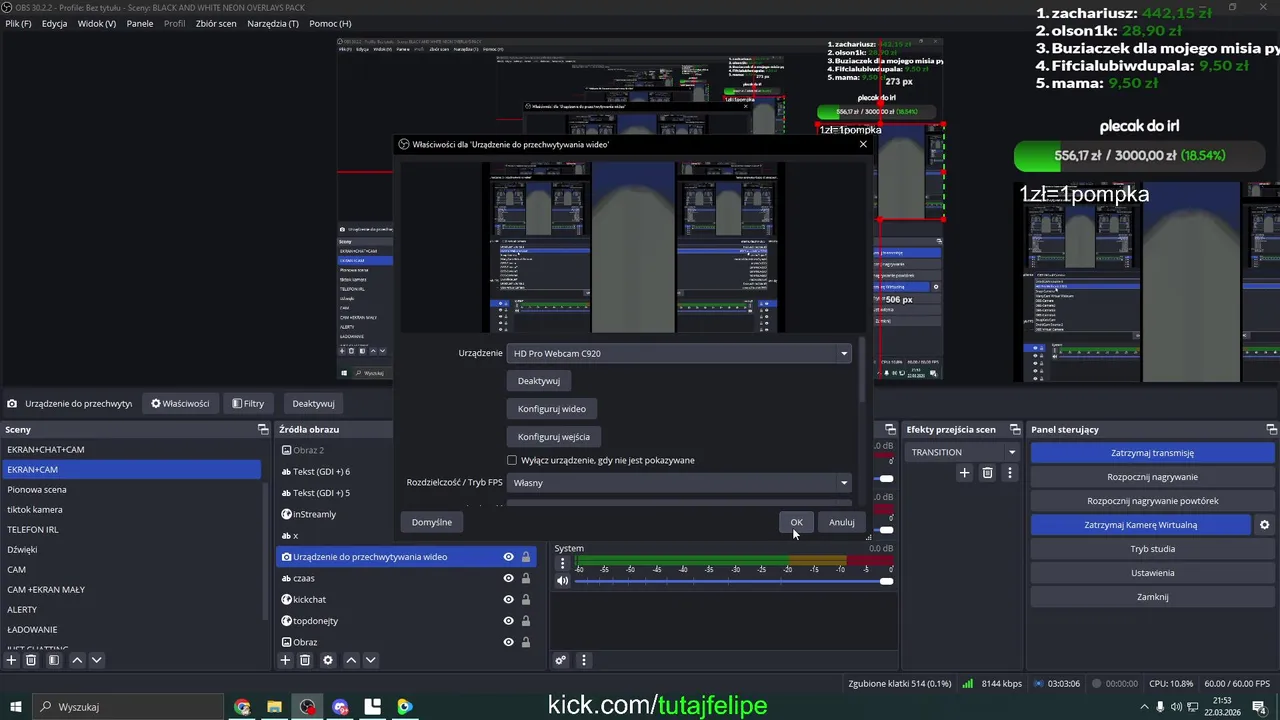Open Zbiór scen menu
This screenshot has height=720, width=1280.
coord(216,23)
